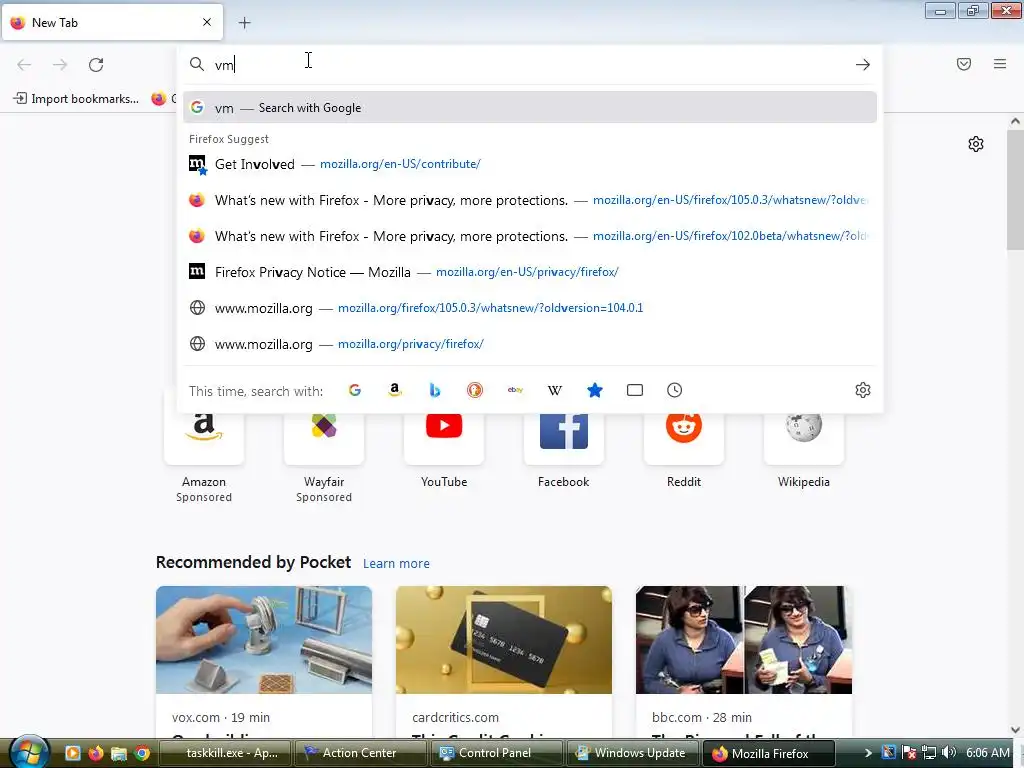The width and height of the screenshot is (1024, 768).
Task: Open Firefox Privacy Notice — Mozilla suggestion
Action: (x=530, y=272)
